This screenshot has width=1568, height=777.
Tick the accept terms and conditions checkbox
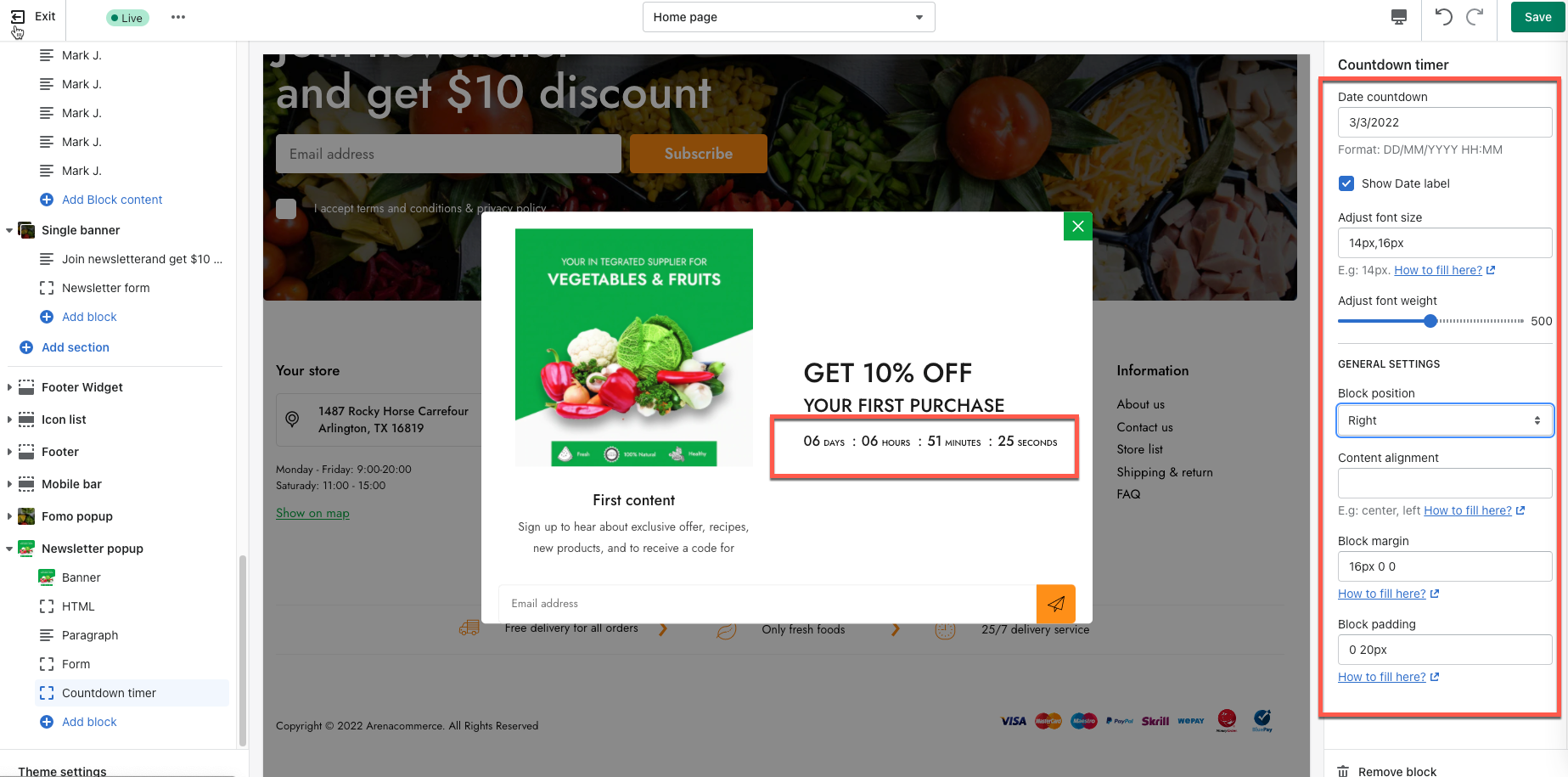tap(286, 208)
